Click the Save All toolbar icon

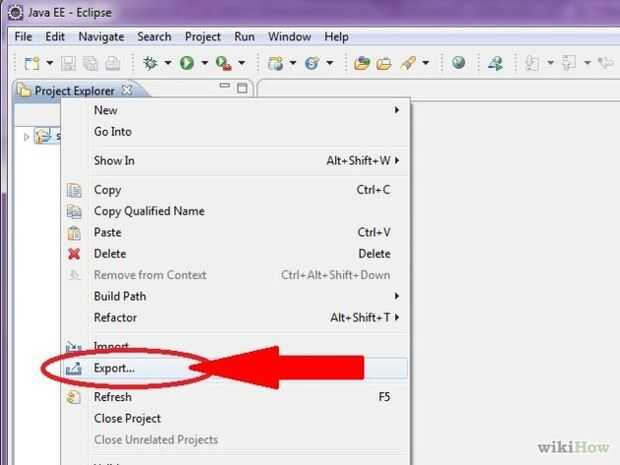click(x=91, y=63)
